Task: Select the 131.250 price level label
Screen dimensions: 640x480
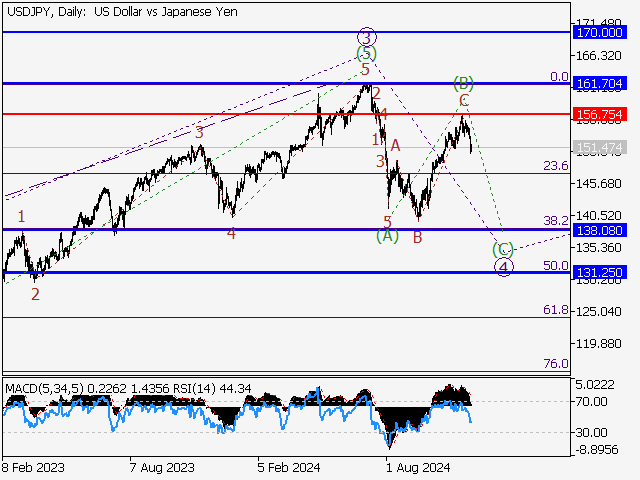Action: point(600,272)
